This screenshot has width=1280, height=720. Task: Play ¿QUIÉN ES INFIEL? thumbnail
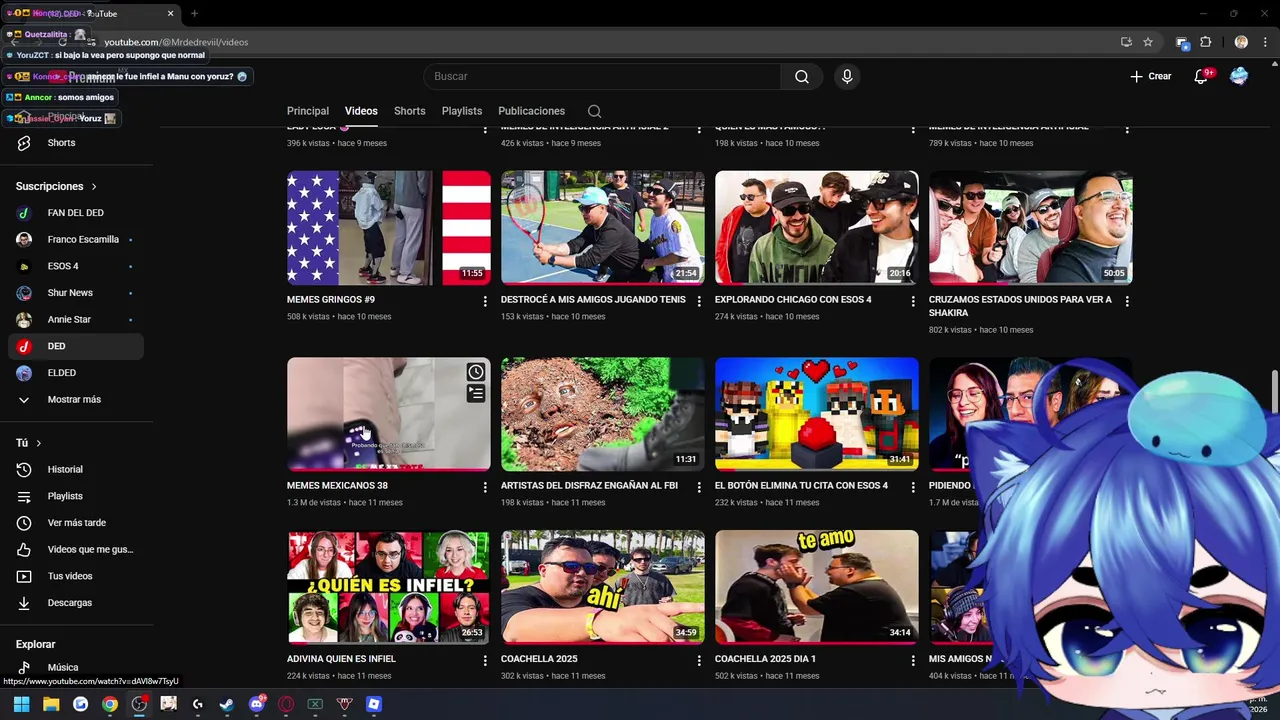coord(389,587)
